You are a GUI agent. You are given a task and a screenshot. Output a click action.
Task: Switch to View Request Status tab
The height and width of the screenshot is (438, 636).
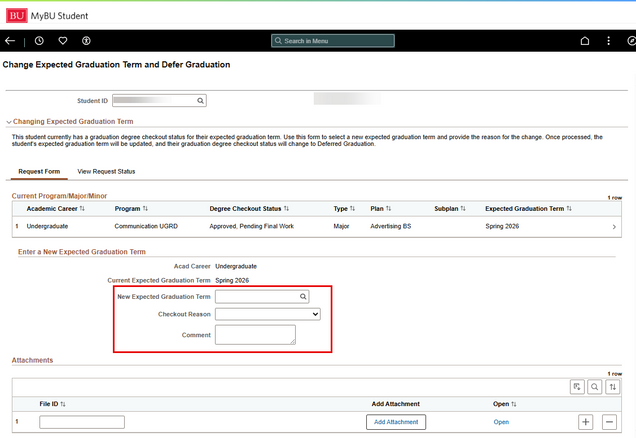pos(106,172)
